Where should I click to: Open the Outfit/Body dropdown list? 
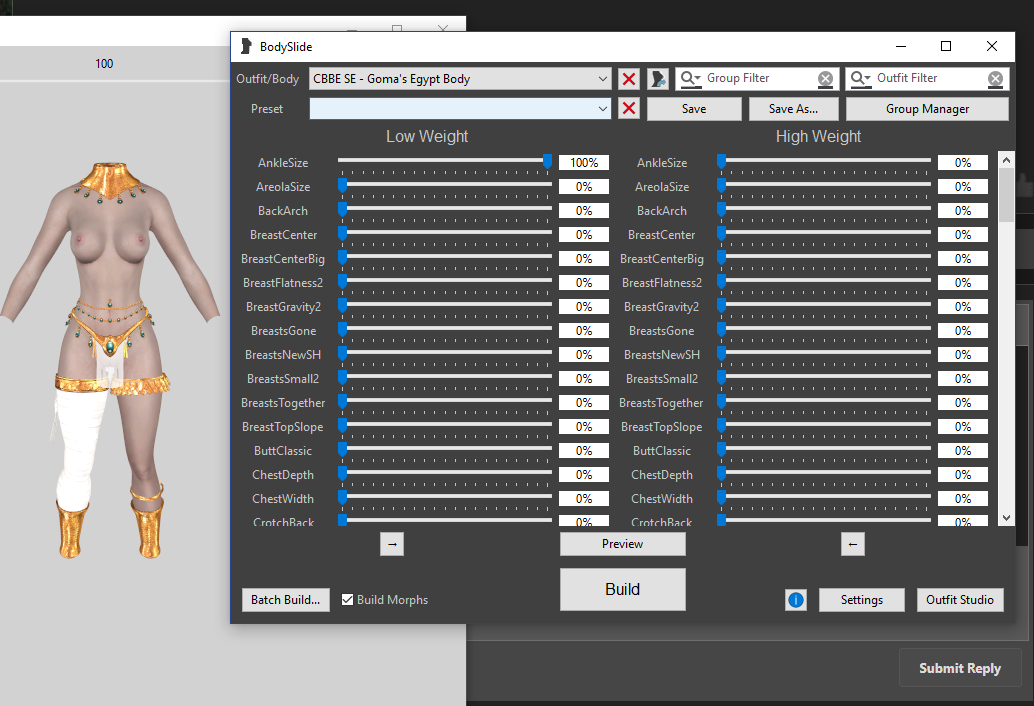(x=603, y=79)
